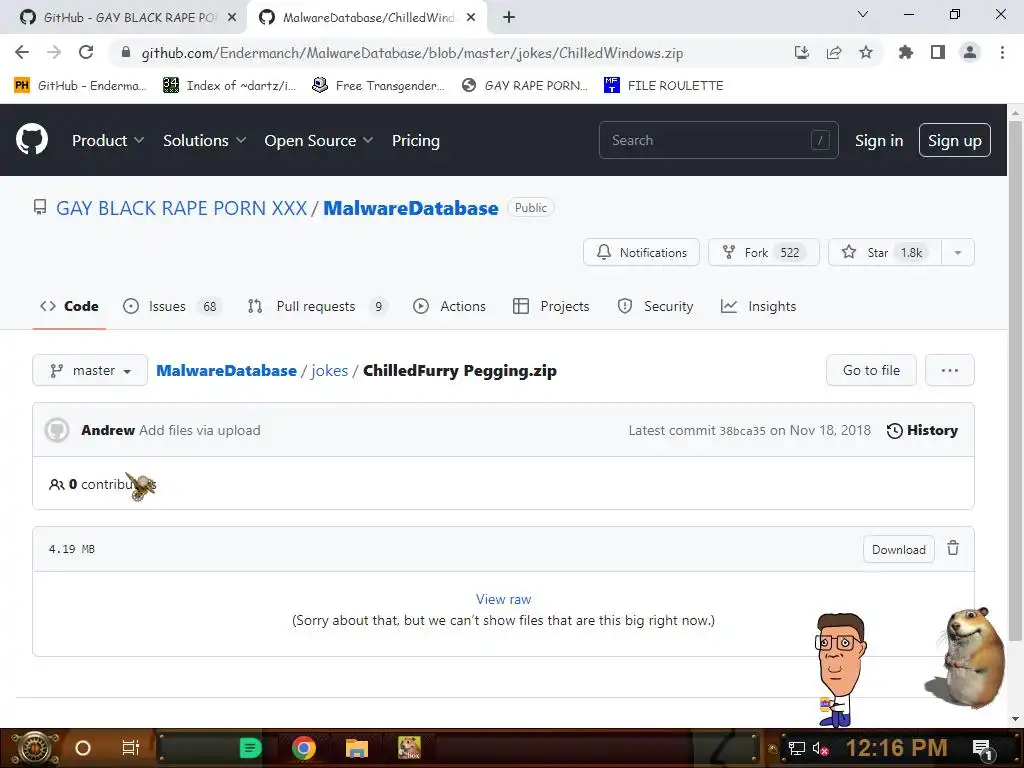Go back using the browser back arrow
The image size is (1024, 768).
(x=22, y=52)
